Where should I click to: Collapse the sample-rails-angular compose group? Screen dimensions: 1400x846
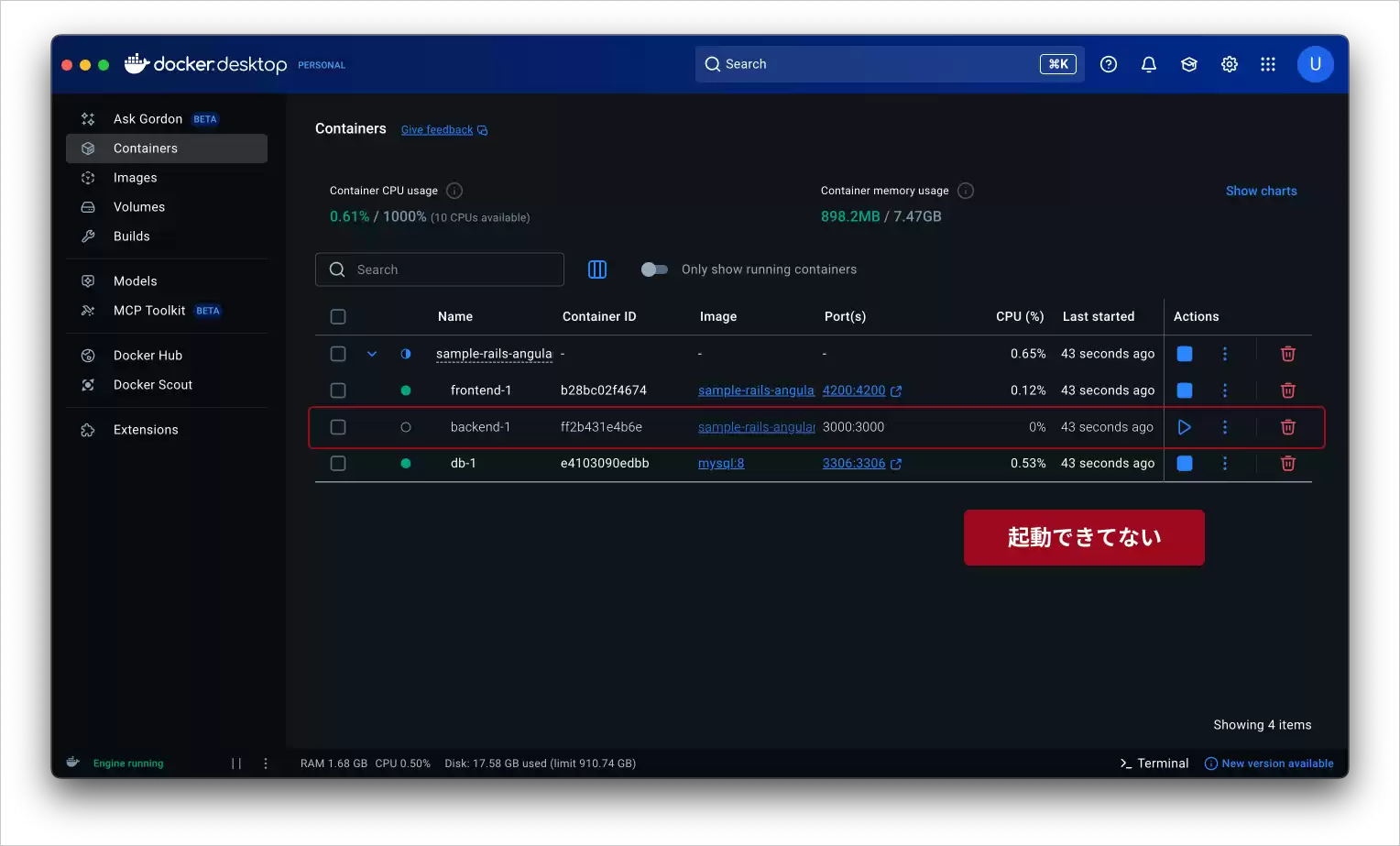(x=372, y=354)
